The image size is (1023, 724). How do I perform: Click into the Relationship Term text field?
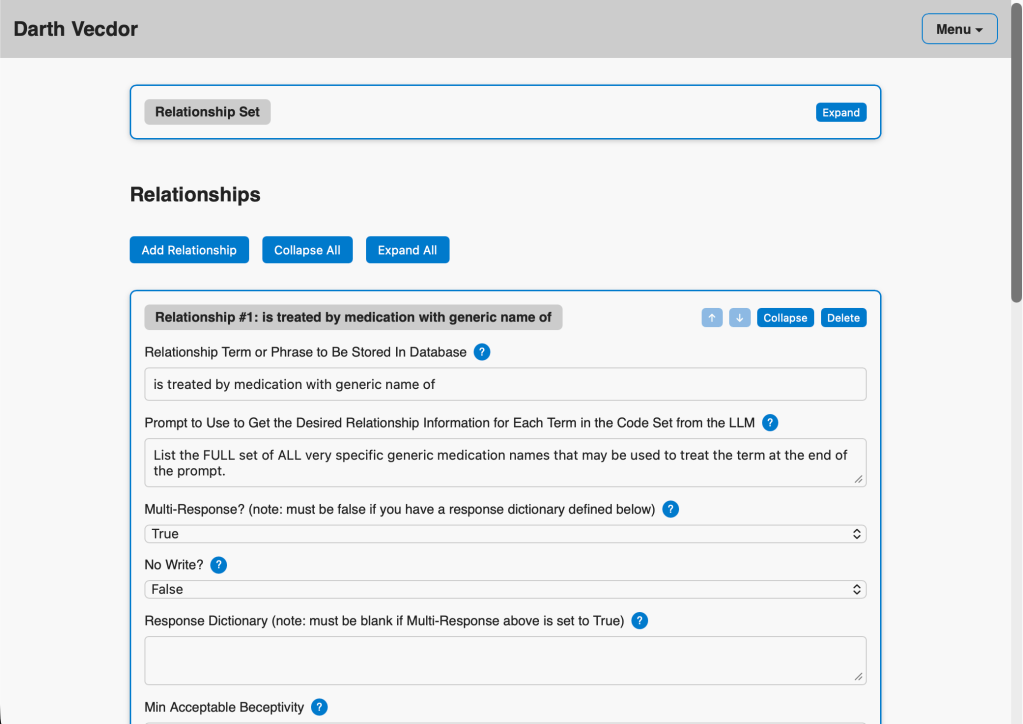click(505, 384)
